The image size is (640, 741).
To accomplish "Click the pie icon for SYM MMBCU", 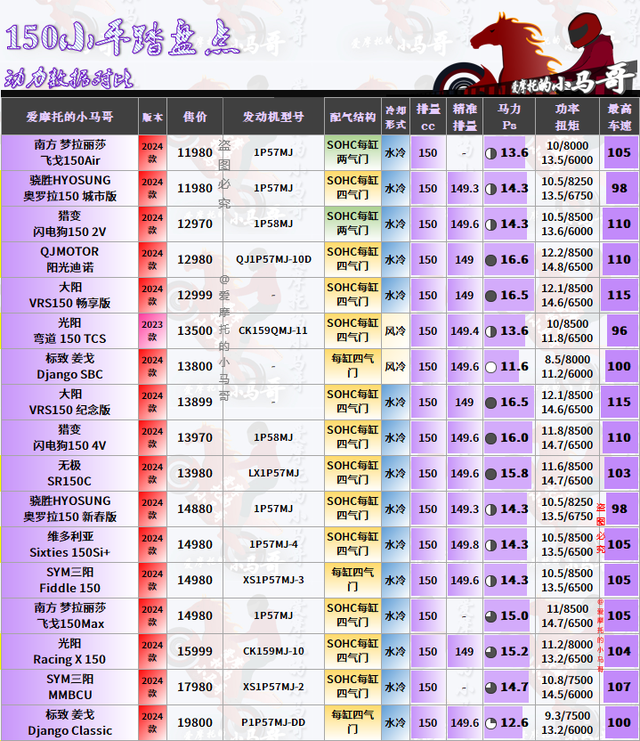I will 491,688.
